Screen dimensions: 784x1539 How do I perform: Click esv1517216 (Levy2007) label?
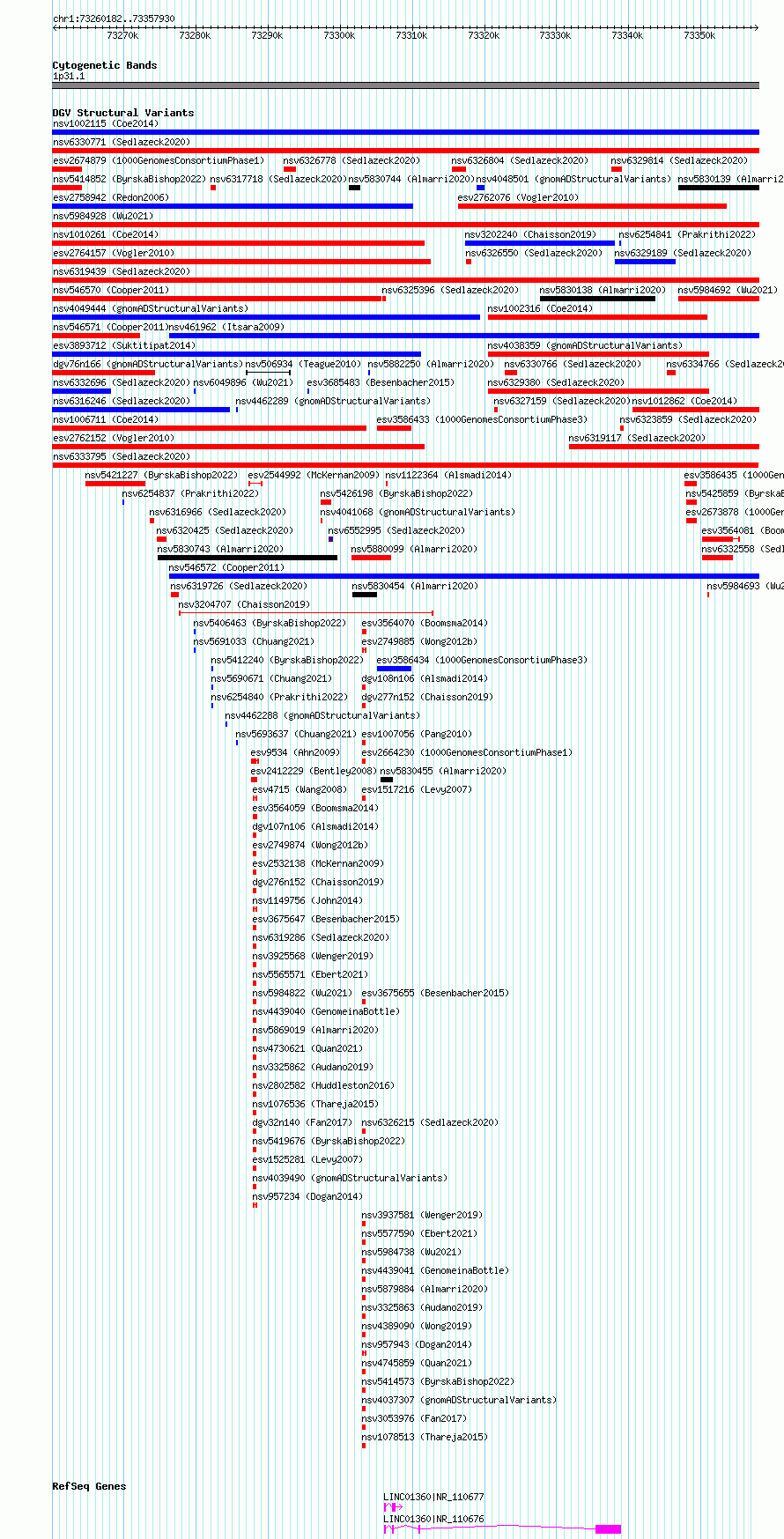417,789
